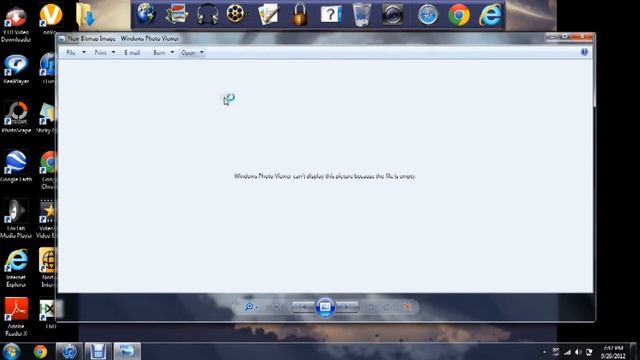Viewport: 640px width, 360px height.
Task: Open the network signal tray icon
Action: point(567,352)
